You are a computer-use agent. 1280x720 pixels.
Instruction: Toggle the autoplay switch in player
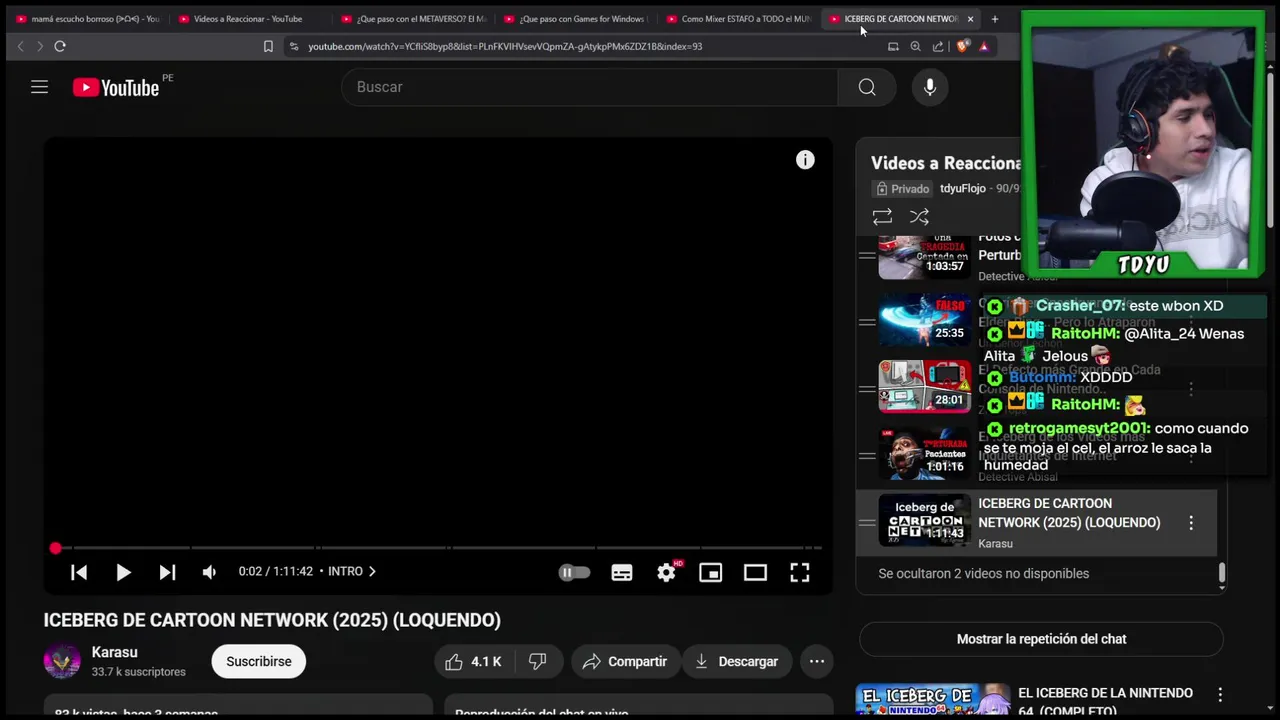pos(574,572)
